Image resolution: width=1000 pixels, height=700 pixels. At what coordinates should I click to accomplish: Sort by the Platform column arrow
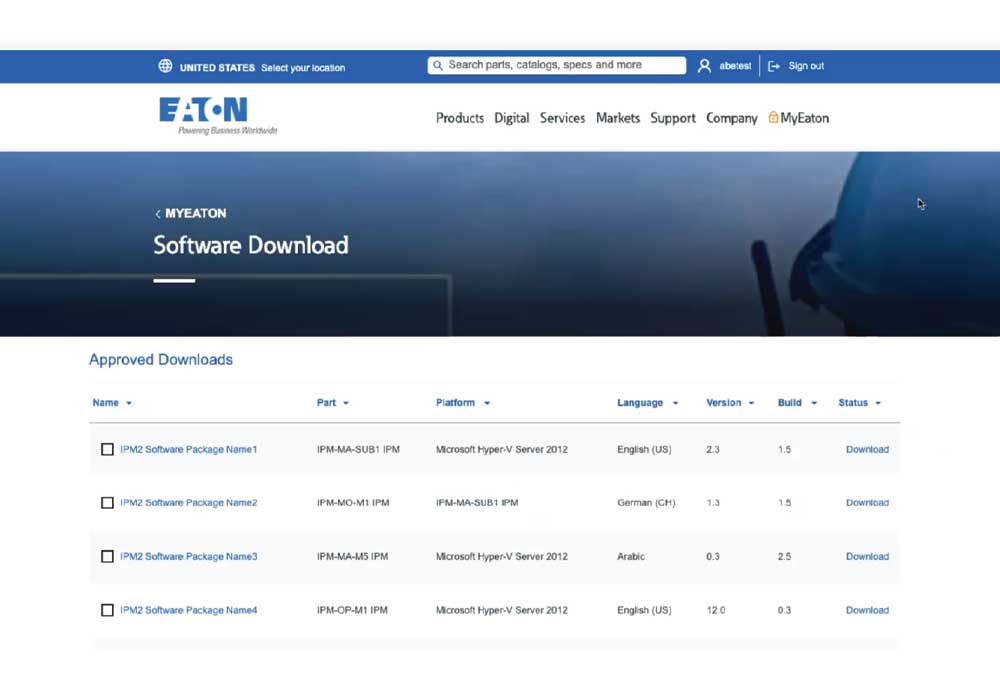click(x=487, y=403)
